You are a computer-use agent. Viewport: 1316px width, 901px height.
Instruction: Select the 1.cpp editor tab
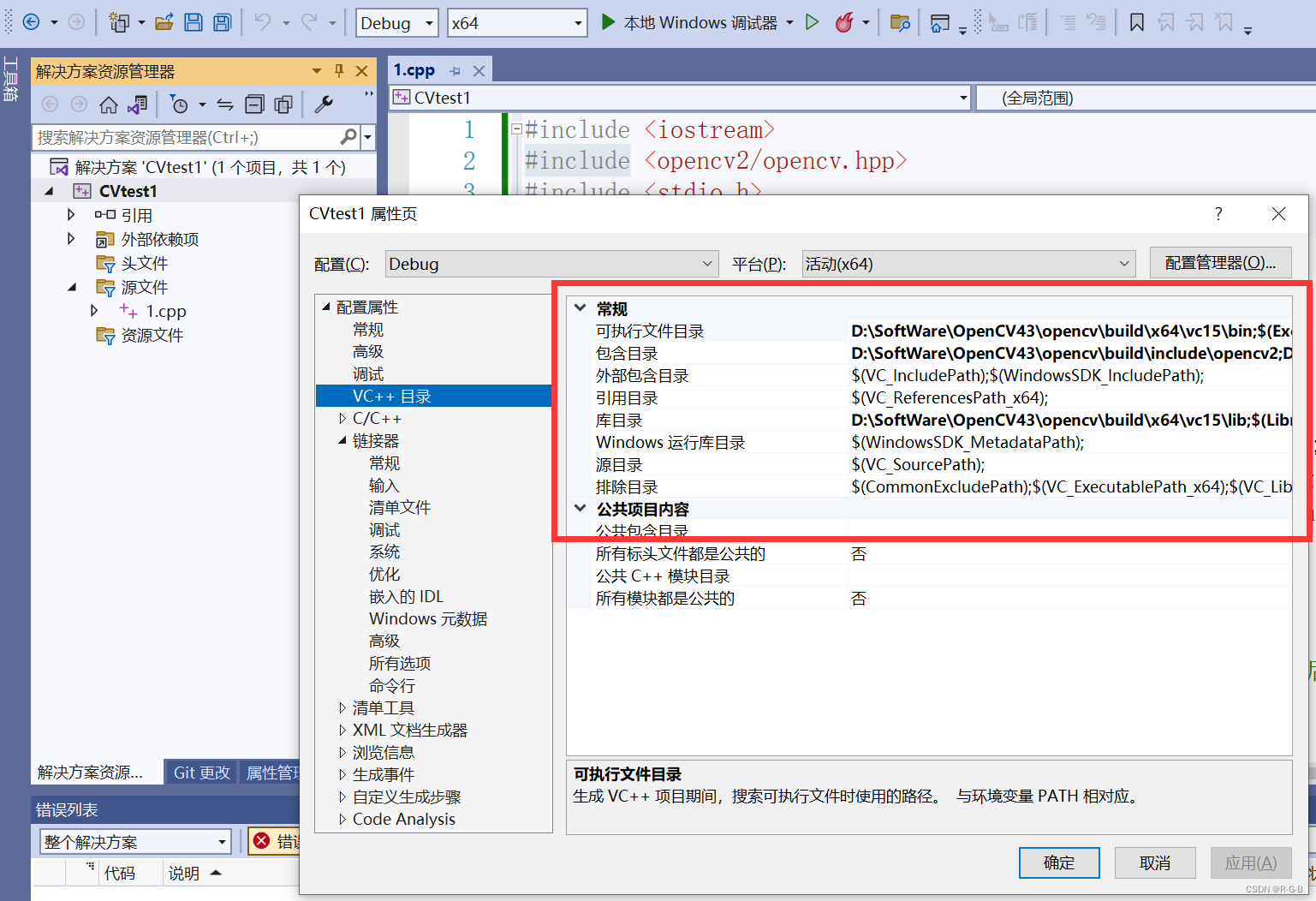pyautogui.click(x=414, y=69)
